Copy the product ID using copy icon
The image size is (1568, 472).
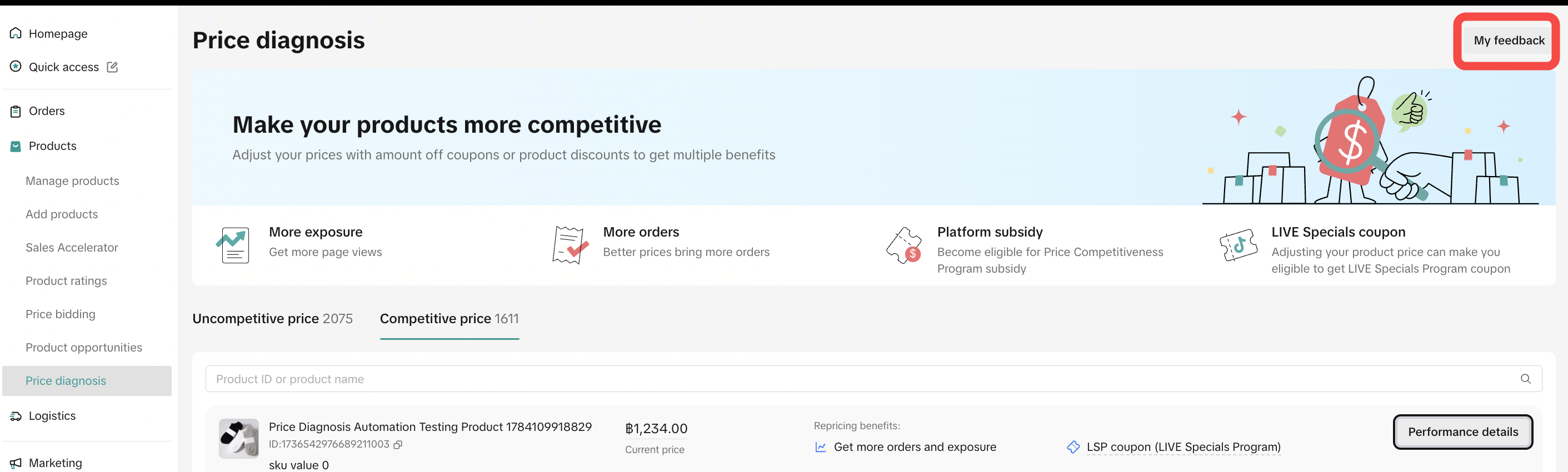pos(398,445)
